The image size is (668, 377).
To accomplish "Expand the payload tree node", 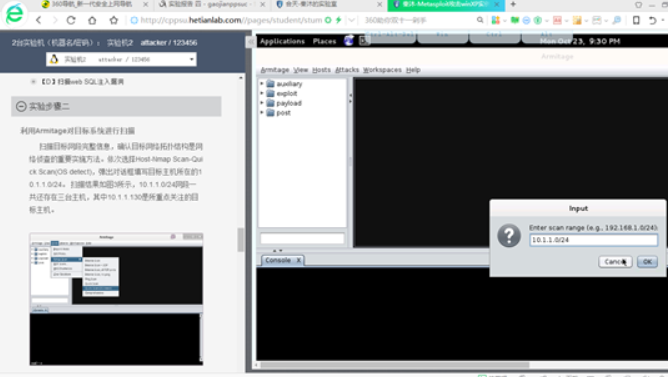I will click(262, 103).
